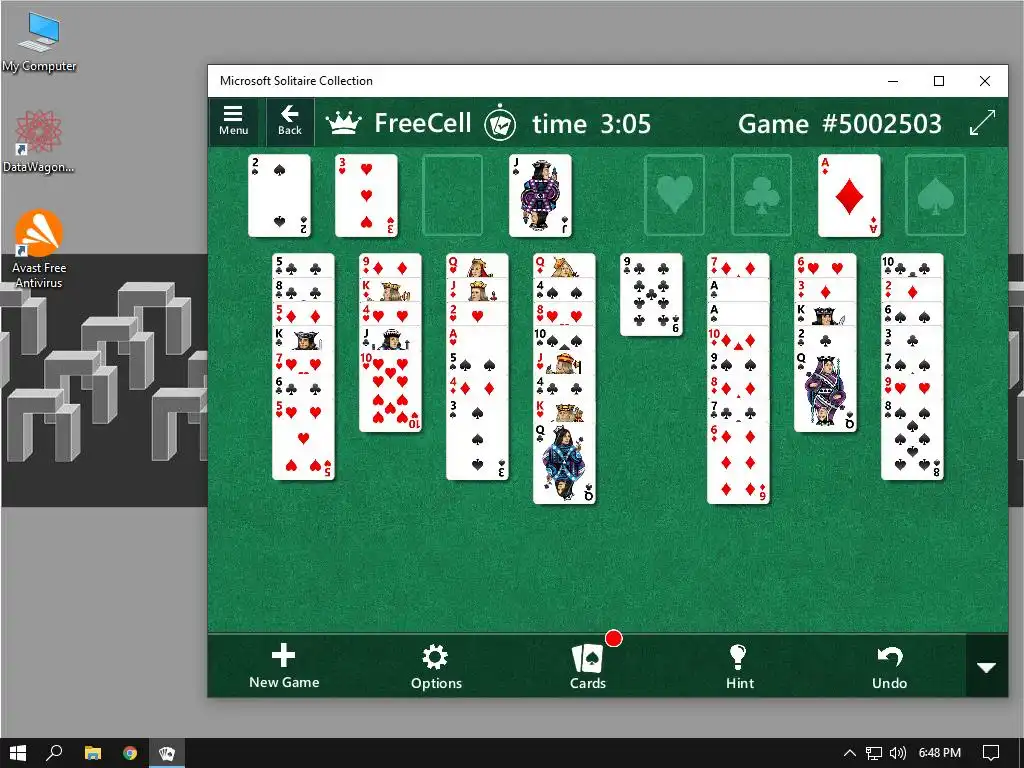Open DataWagon desktop shortcut
This screenshot has height=768, width=1024.
point(38,142)
